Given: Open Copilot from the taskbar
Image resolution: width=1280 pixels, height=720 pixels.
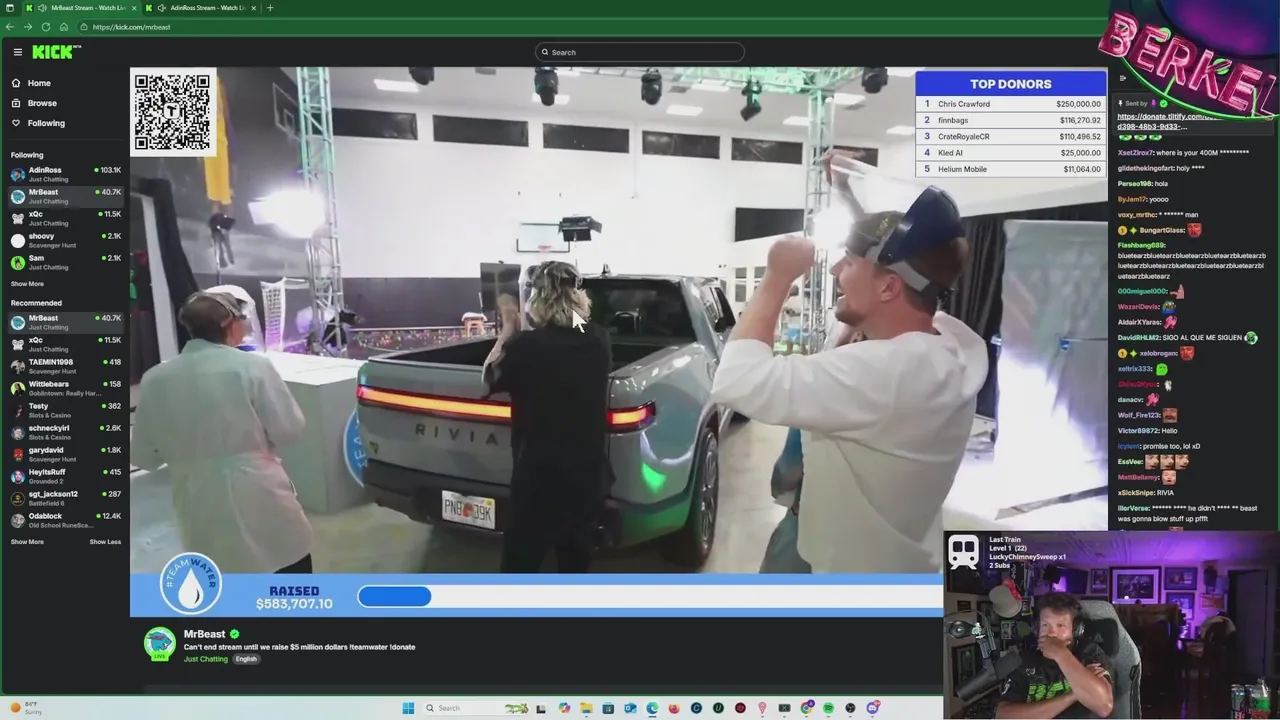Looking at the screenshot, I should 564,708.
